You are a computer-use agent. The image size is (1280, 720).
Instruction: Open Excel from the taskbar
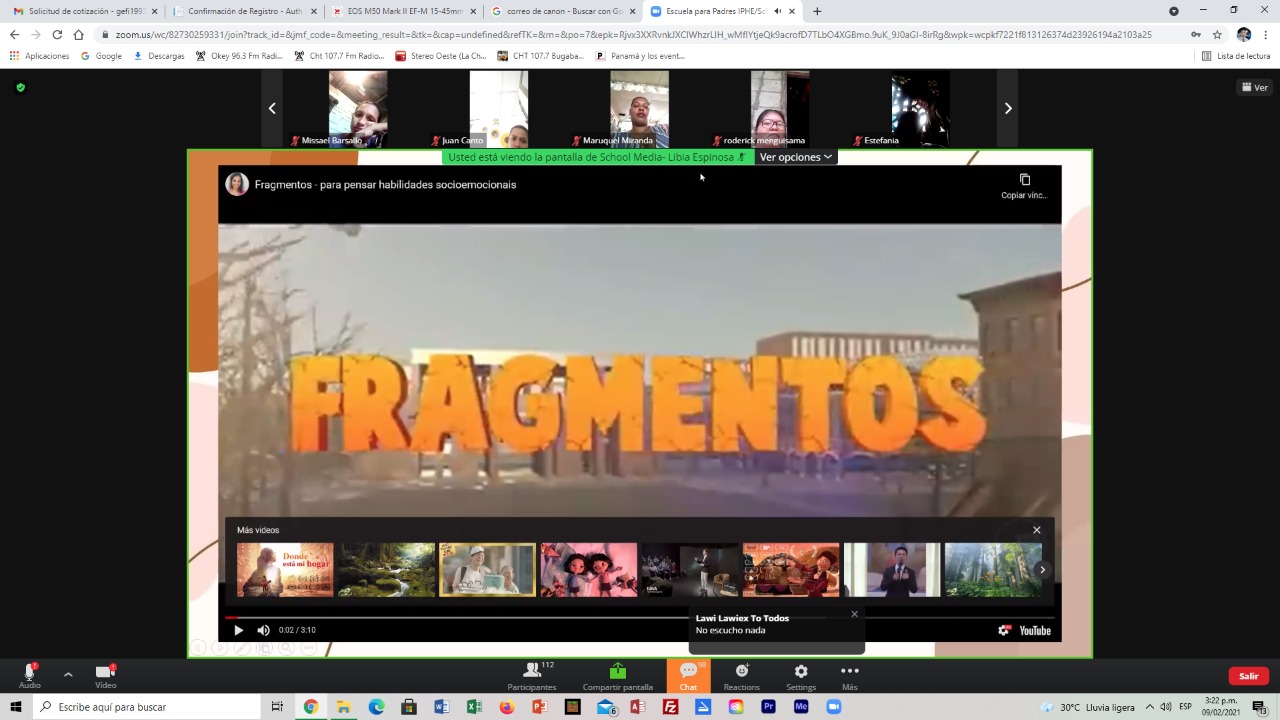coord(474,707)
